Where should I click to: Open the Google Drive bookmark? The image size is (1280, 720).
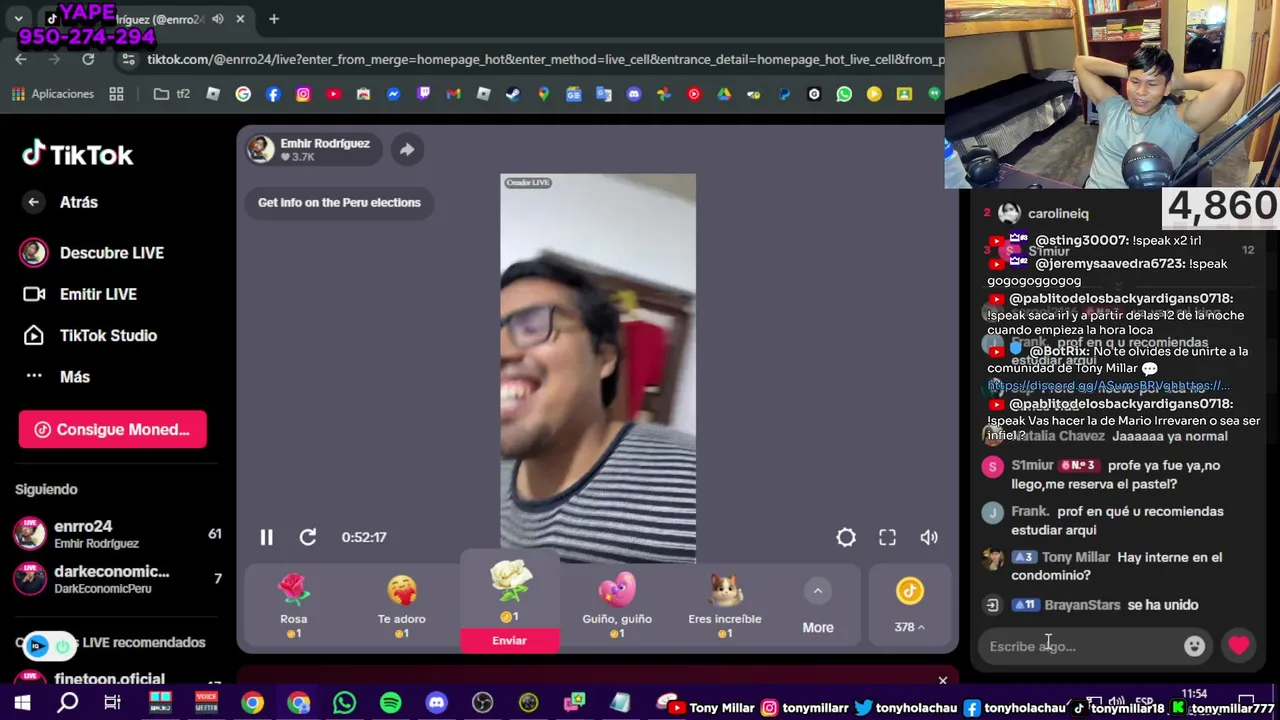pyautogui.click(x=723, y=94)
